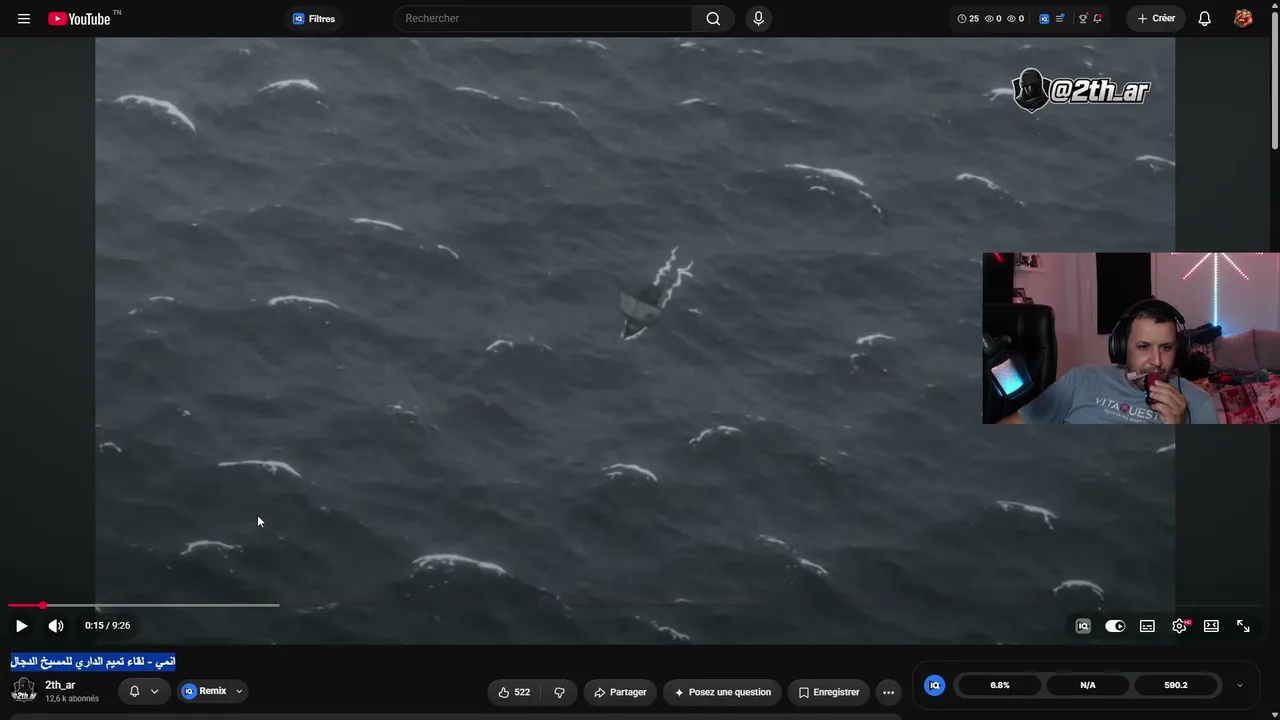
Task: Open the 2th_ar channel avatar
Action: [x=24, y=690]
